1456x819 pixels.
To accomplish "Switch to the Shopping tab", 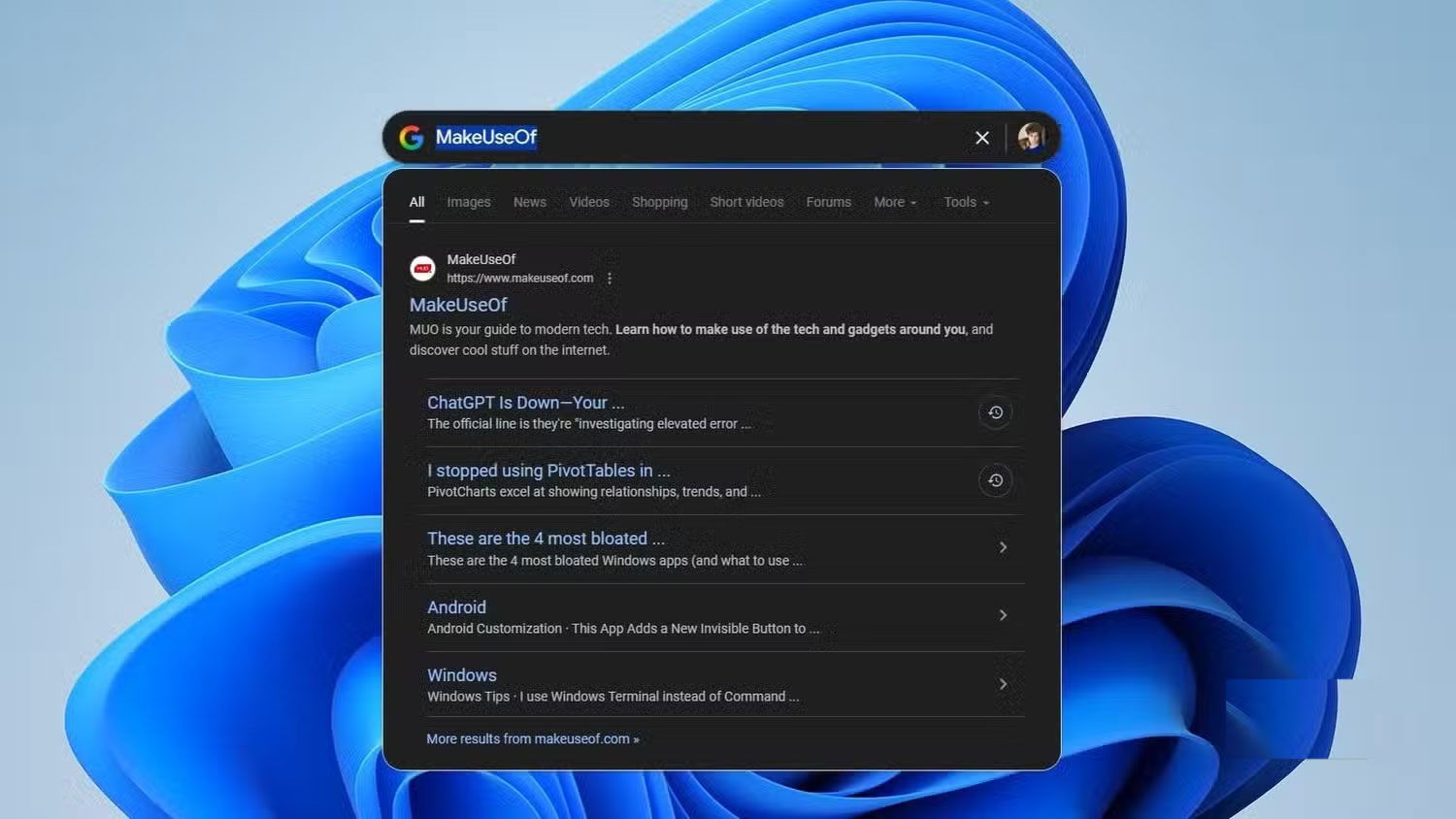I will tap(659, 202).
